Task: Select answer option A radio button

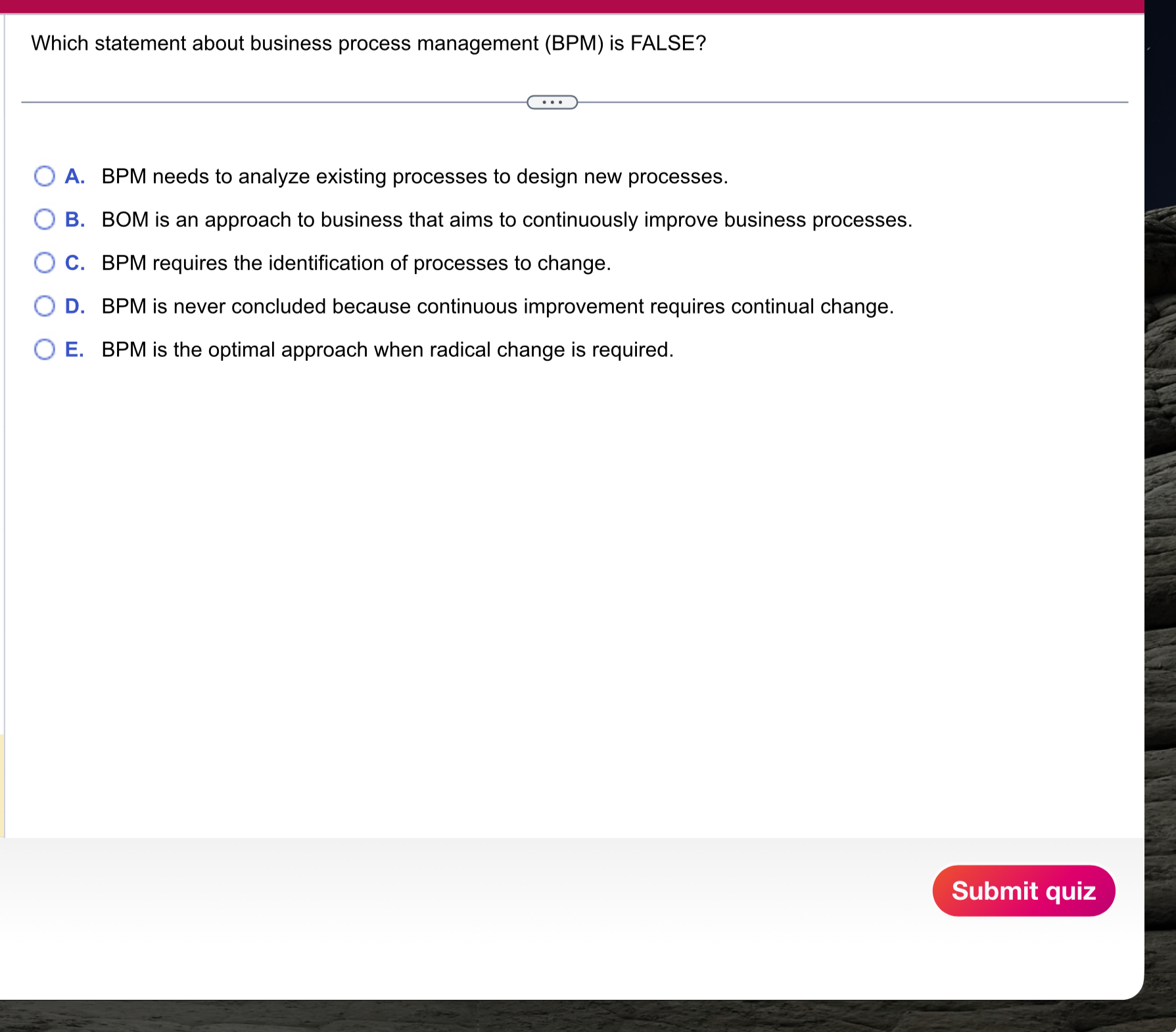Action: pos(44,176)
